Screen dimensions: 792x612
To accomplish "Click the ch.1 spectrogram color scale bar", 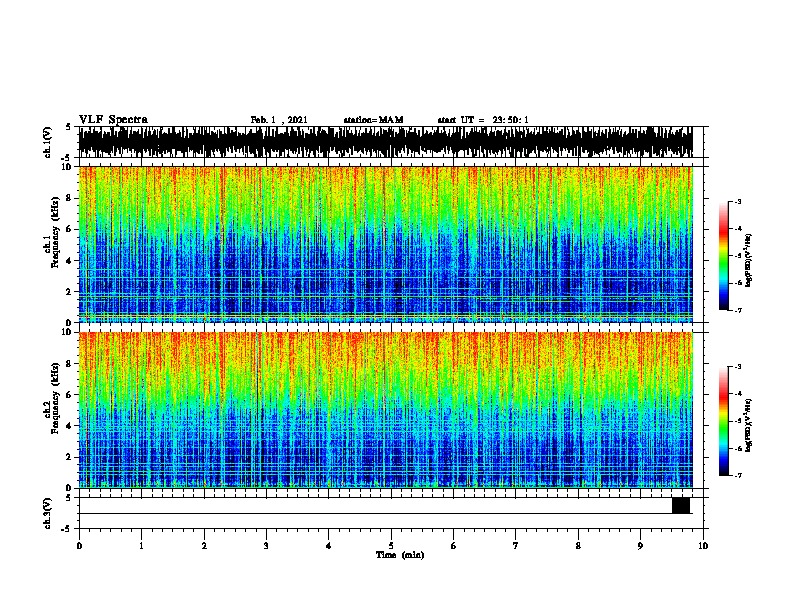I will pos(724,256).
